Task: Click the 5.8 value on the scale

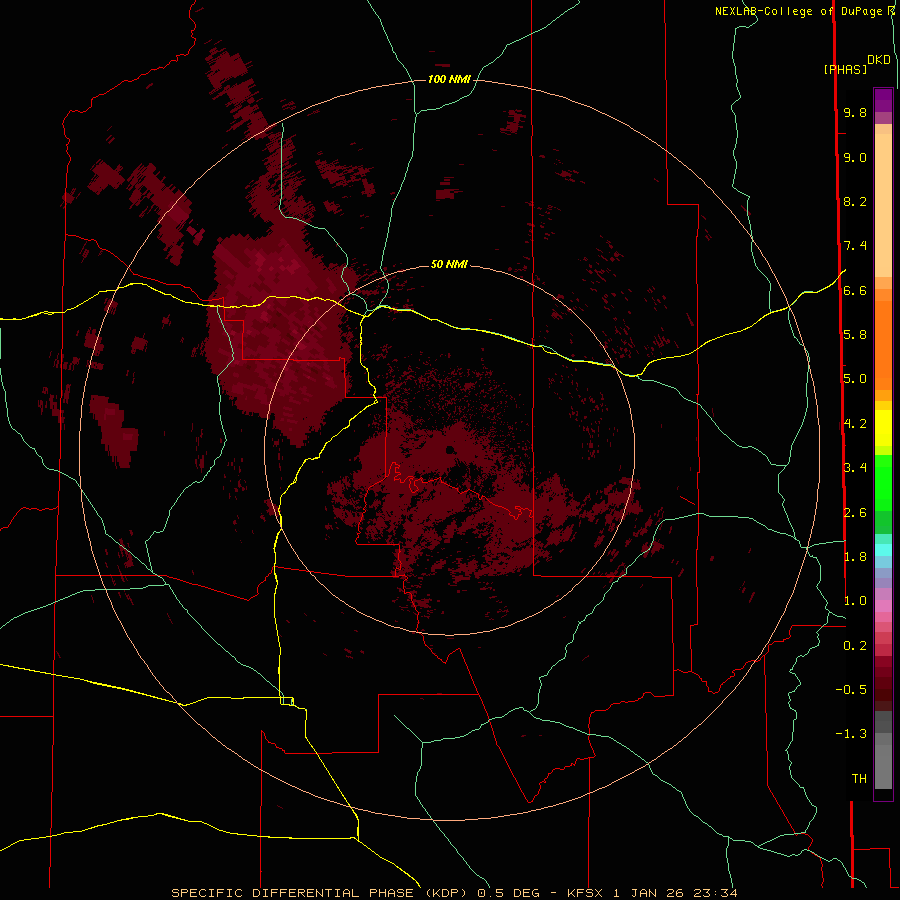Action: [855, 335]
